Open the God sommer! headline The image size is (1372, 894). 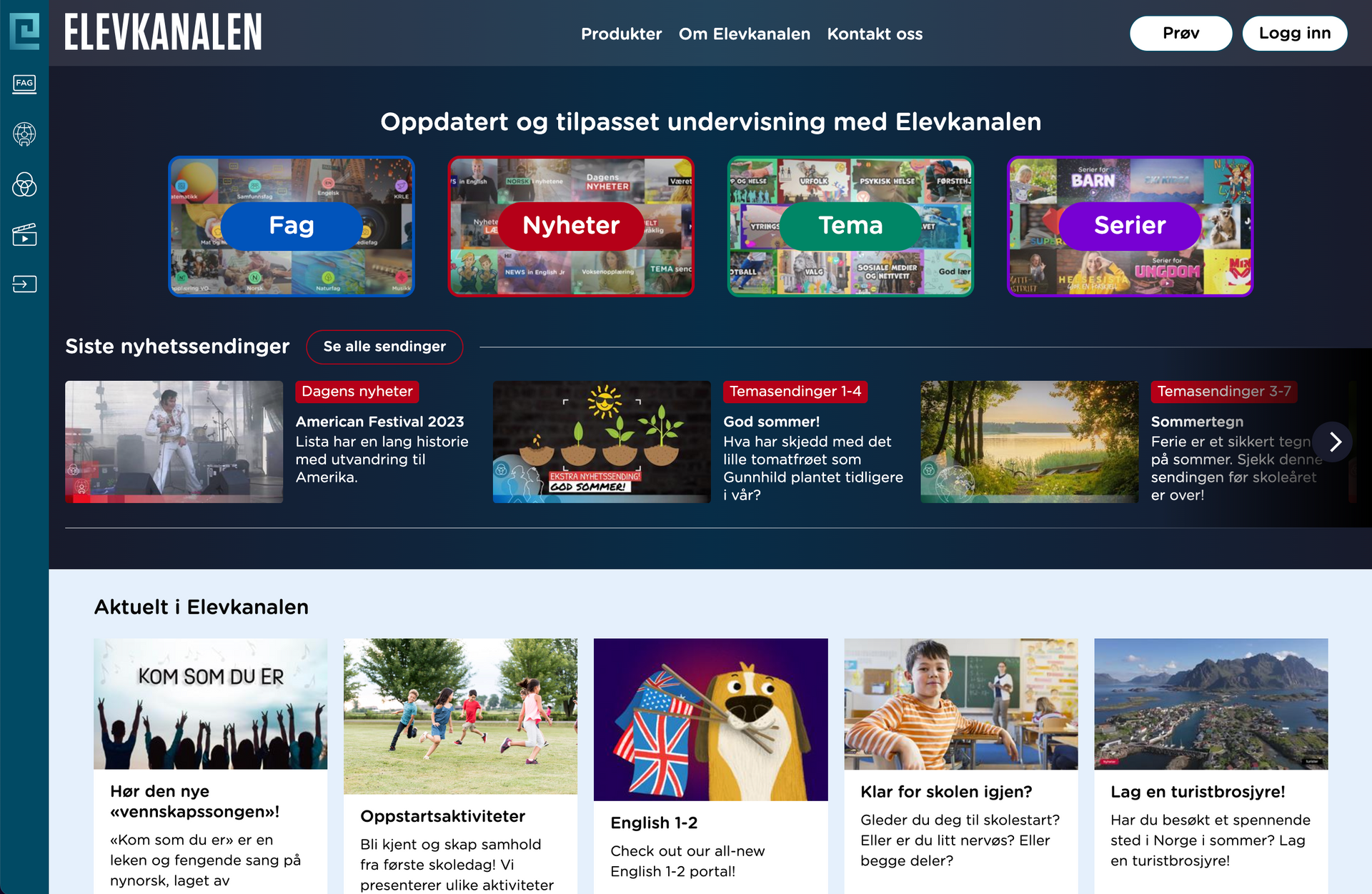[772, 422]
